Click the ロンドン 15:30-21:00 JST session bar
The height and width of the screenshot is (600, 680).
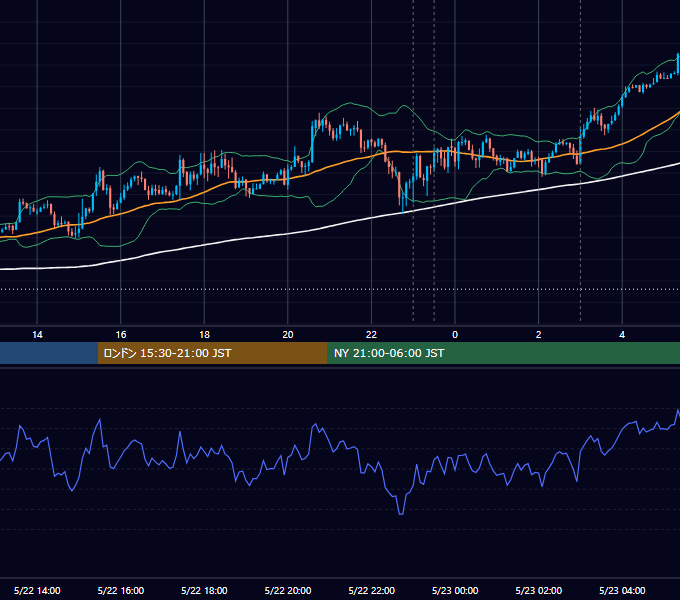(212, 353)
